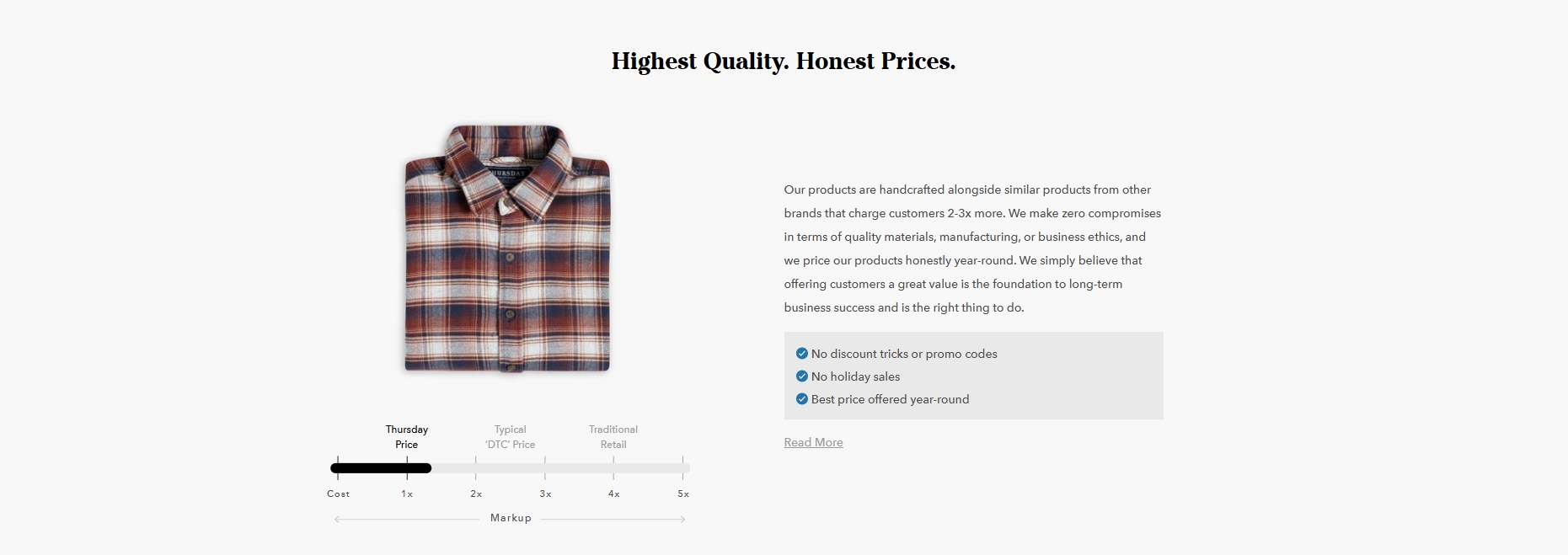Select the Traditional Retail label
This screenshot has width=1568, height=555.
pos(613,437)
